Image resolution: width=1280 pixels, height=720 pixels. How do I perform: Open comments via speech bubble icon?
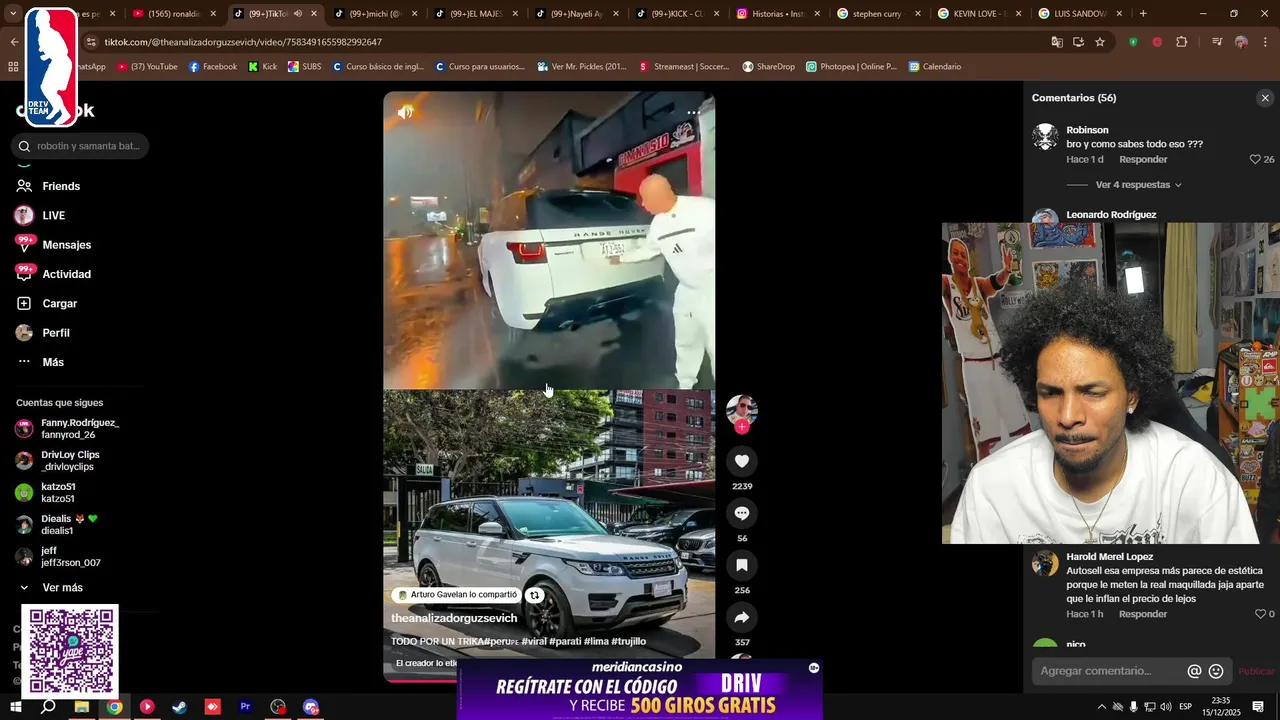click(742, 513)
